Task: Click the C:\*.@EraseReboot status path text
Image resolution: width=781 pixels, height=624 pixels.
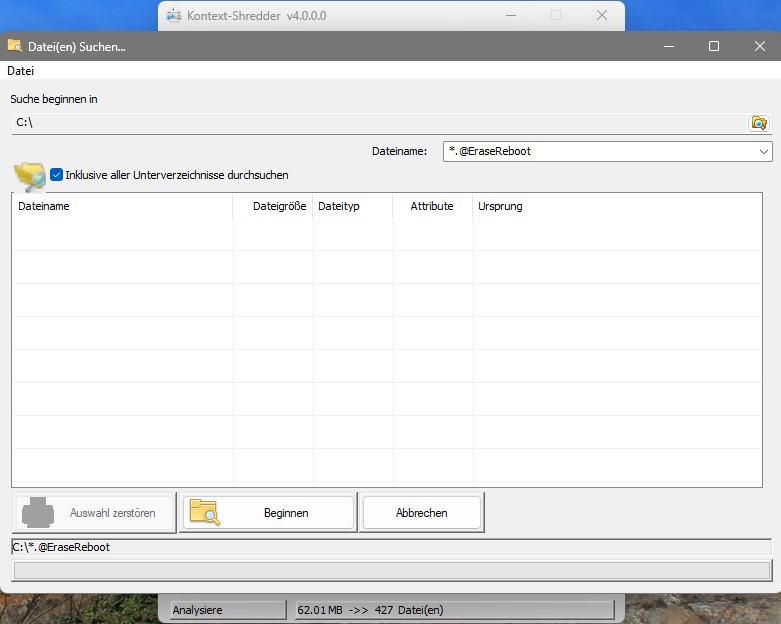Action: click(x=61, y=547)
